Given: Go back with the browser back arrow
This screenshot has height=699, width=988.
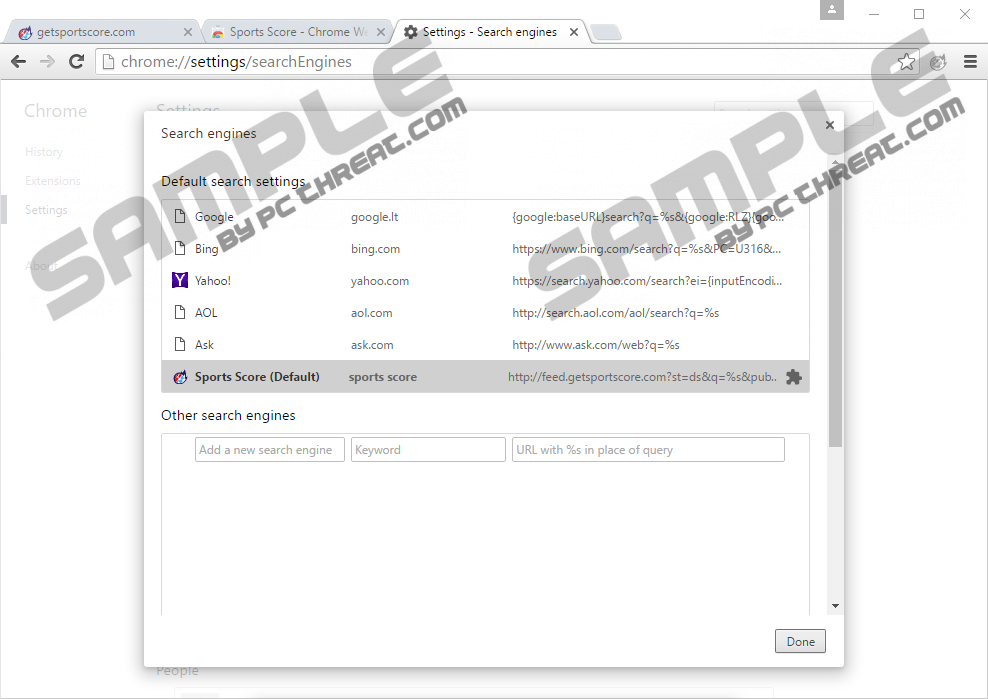Looking at the screenshot, I should pyautogui.click(x=19, y=62).
